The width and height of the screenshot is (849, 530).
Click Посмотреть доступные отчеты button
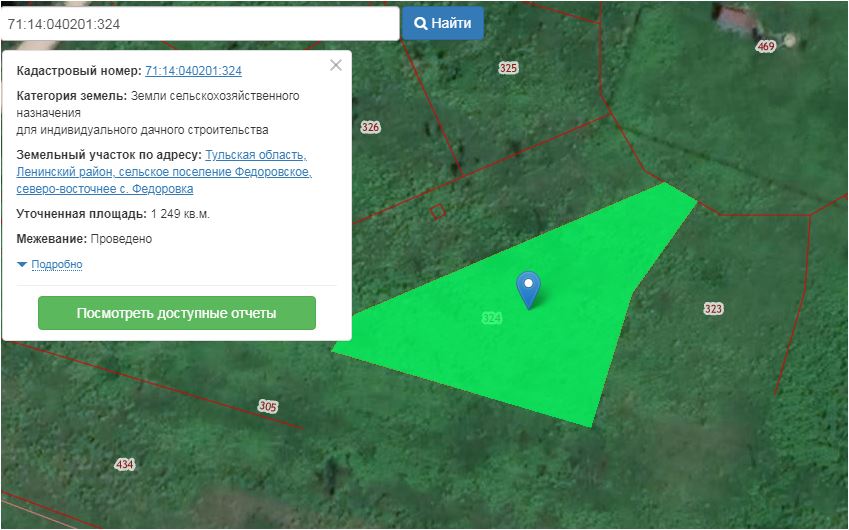coord(176,313)
